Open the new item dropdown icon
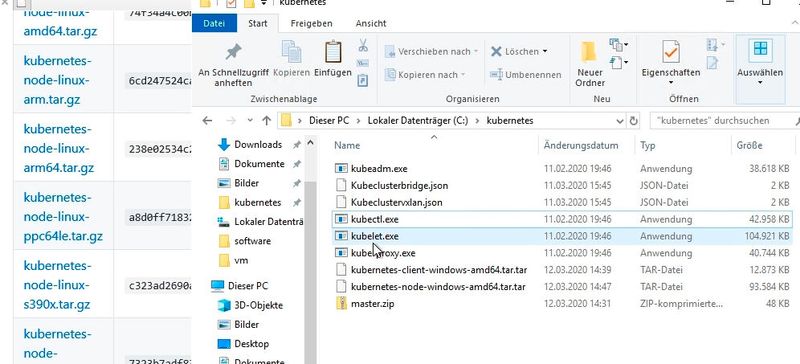Screen dimensions: 800x364 tap(618, 45)
